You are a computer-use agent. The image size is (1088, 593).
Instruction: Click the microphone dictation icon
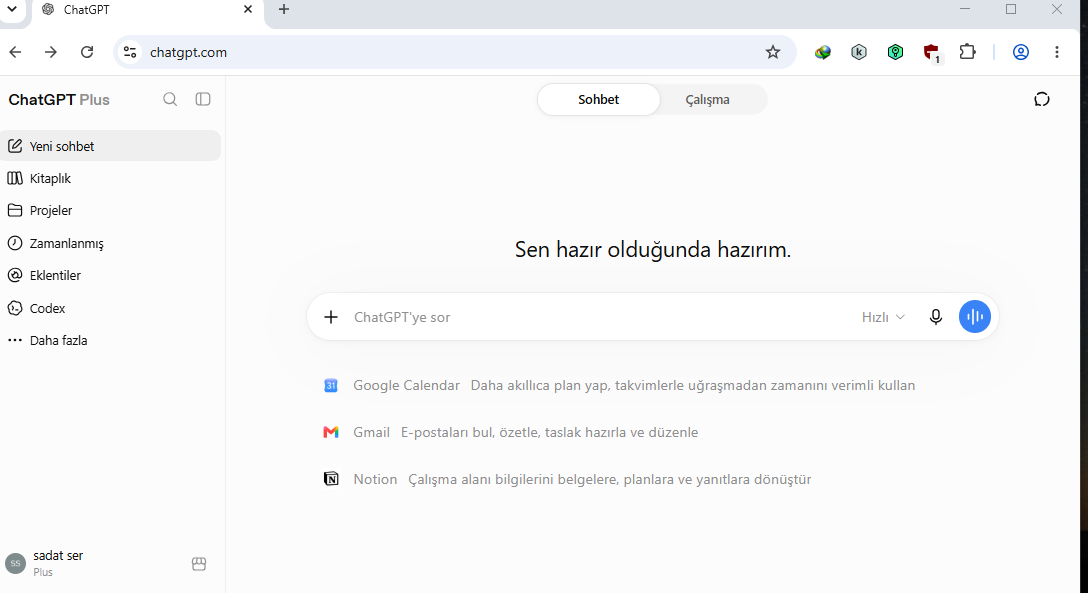pyautogui.click(x=935, y=317)
